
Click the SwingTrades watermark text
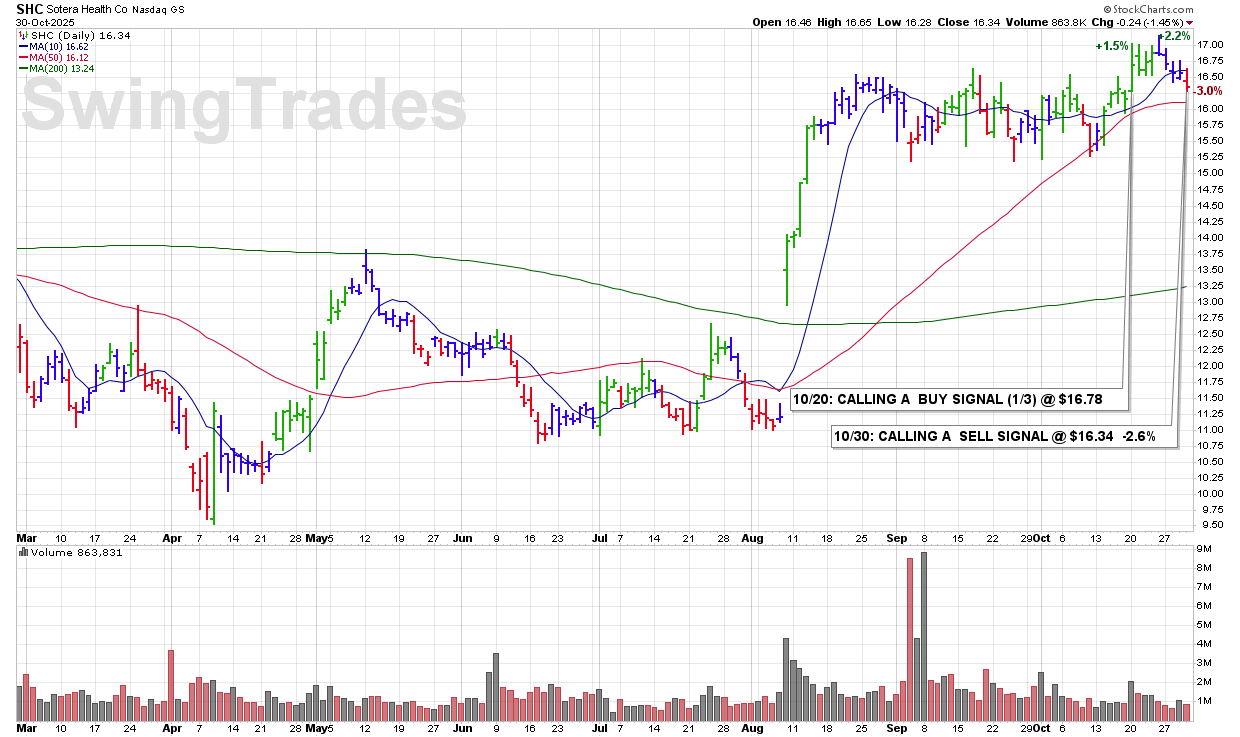pyautogui.click(x=243, y=106)
